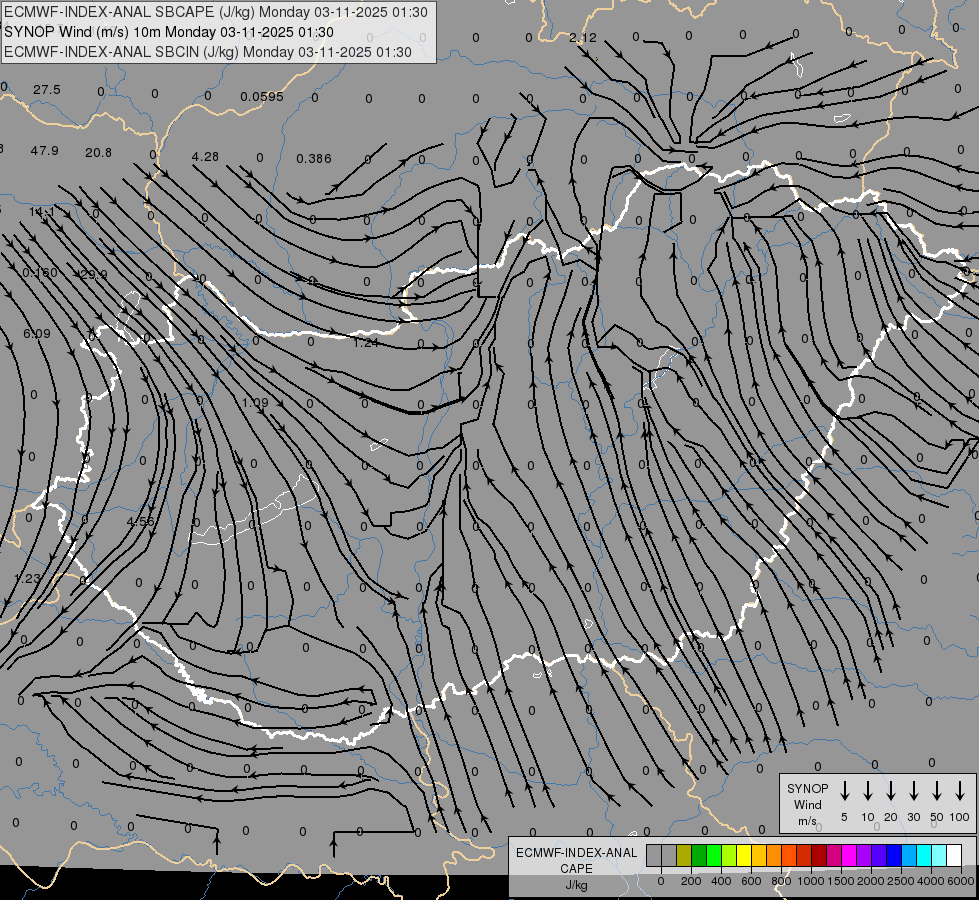979x900 pixels.
Task: Pick the bright green CAPE swatch
Action: click(x=714, y=855)
